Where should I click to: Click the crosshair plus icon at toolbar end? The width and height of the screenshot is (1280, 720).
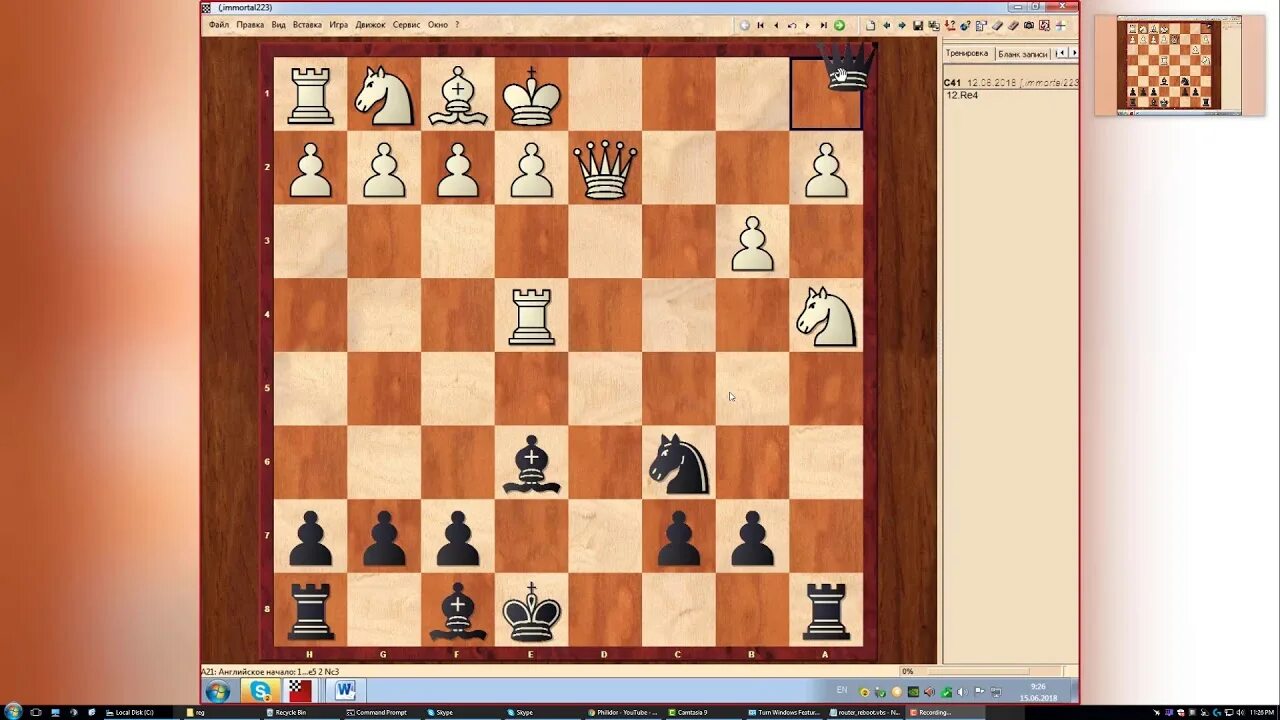(1060, 25)
